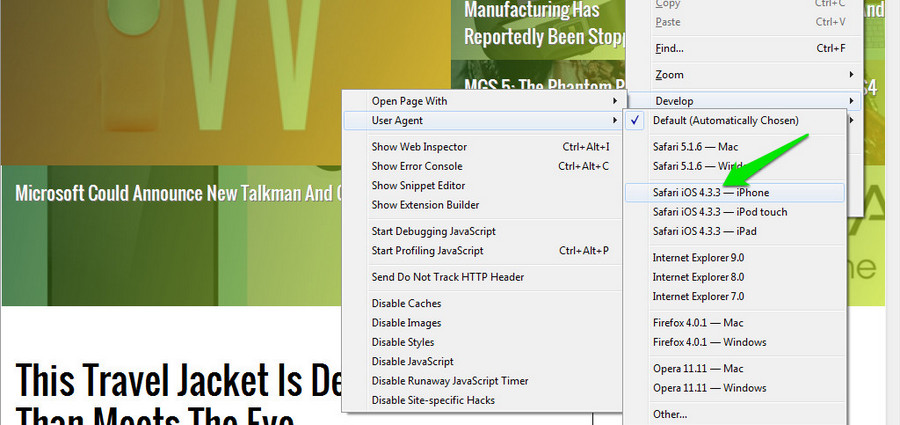Open the MGS 5: The Phantom article link
The height and width of the screenshot is (425, 900).
tap(544, 86)
